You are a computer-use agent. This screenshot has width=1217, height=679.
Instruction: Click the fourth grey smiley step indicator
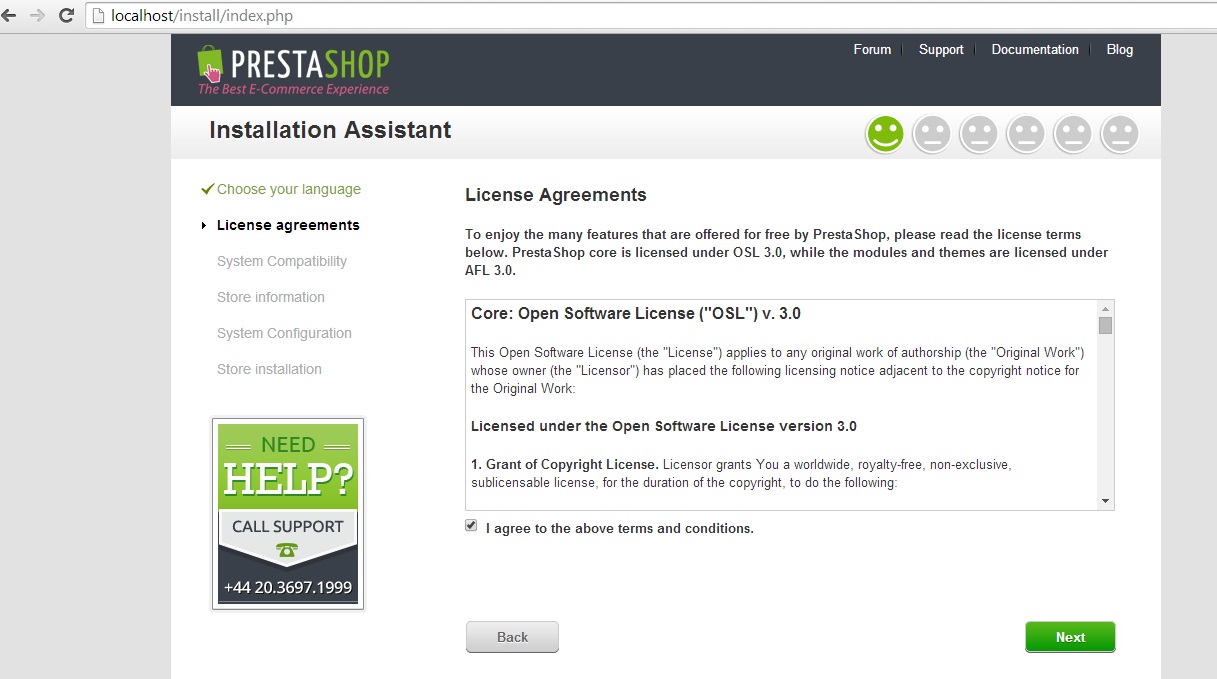(x=1026, y=134)
